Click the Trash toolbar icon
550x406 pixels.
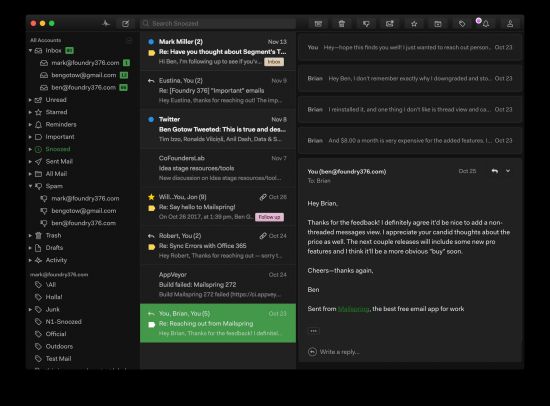click(342, 24)
